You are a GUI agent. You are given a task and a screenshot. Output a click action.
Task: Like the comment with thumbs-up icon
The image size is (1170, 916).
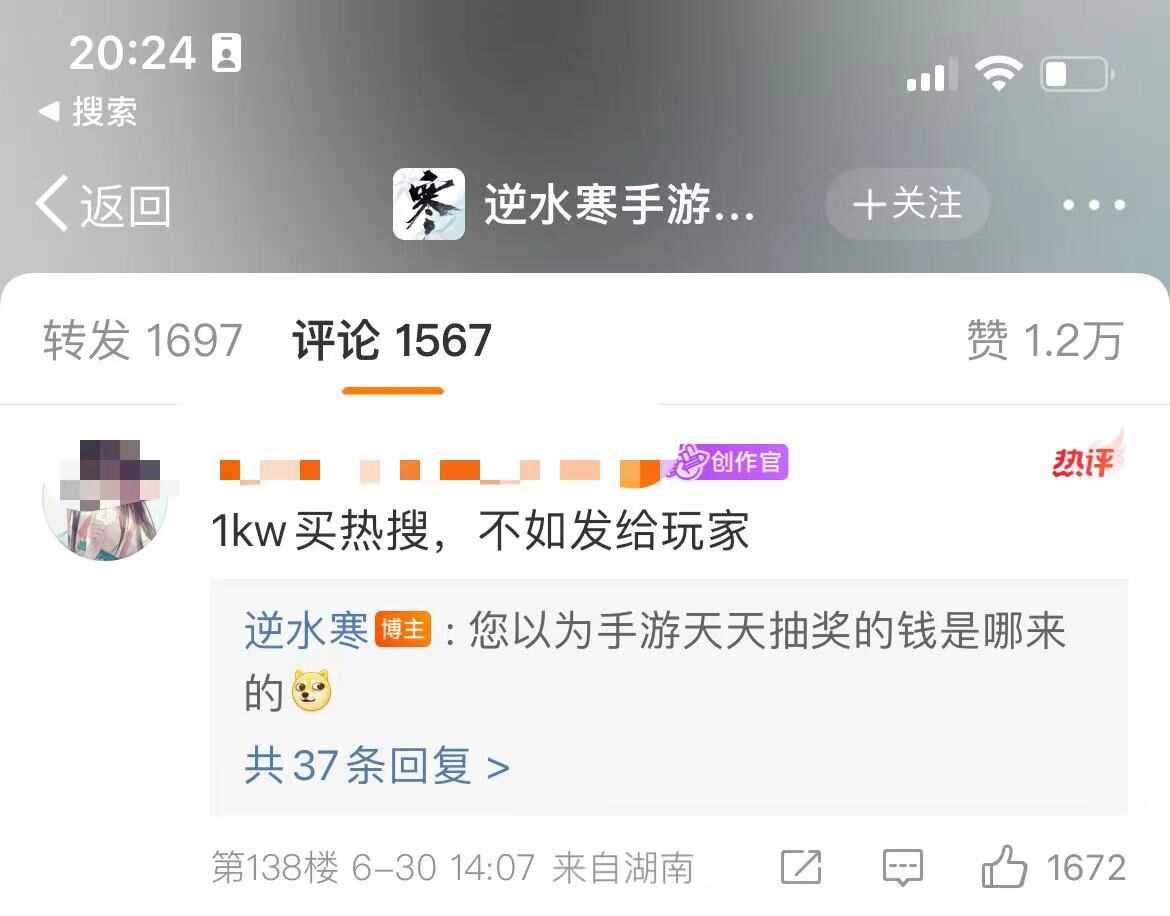click(1004, 866)
